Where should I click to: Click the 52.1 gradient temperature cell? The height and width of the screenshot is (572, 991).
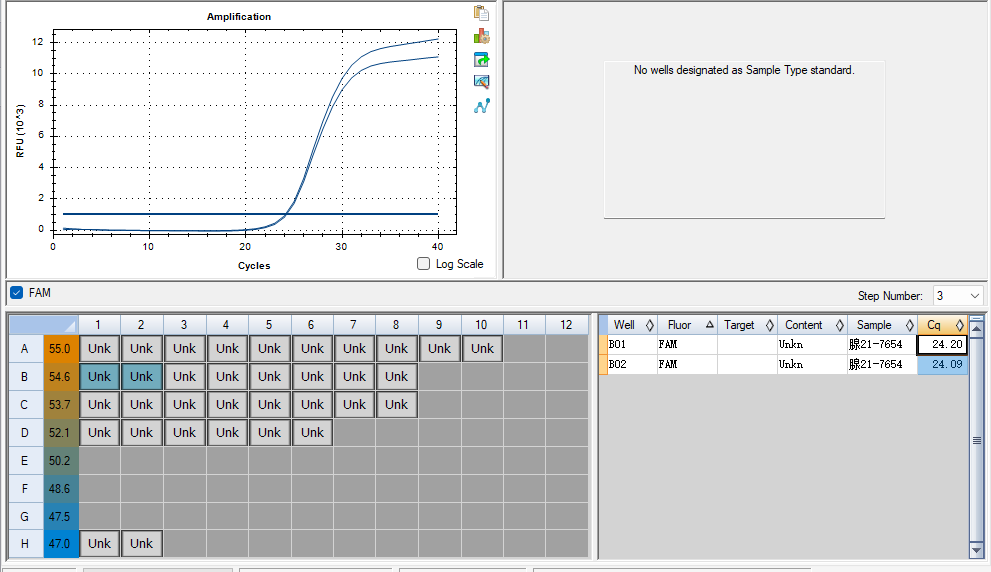61,432
